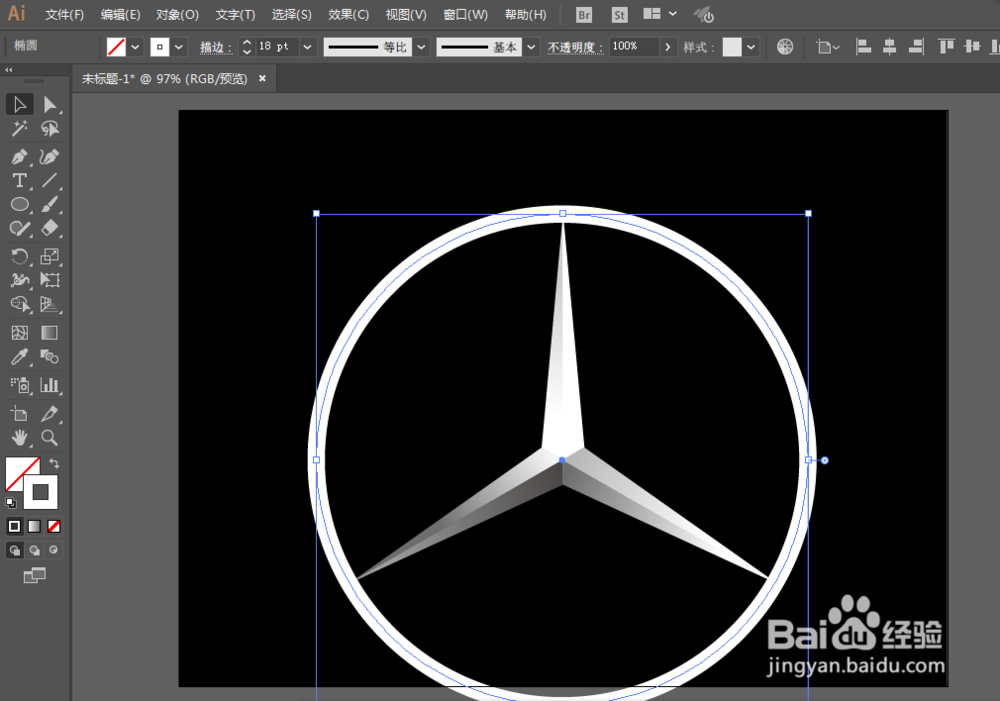Open 文件(F) menu

tap(64, 15)
